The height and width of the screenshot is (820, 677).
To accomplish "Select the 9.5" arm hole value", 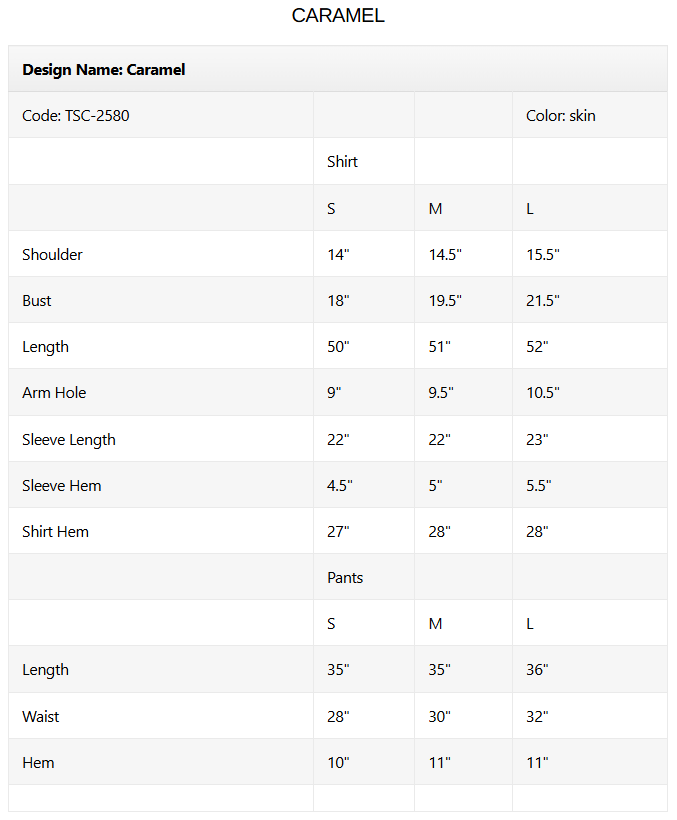I will tap(441, 393).
